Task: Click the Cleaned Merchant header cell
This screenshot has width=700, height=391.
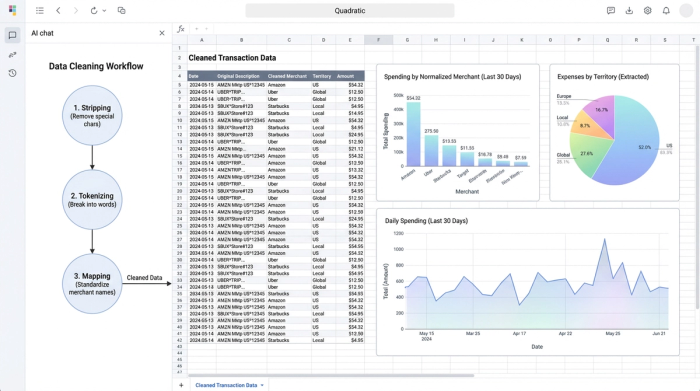Action: [x=289, y=76]
